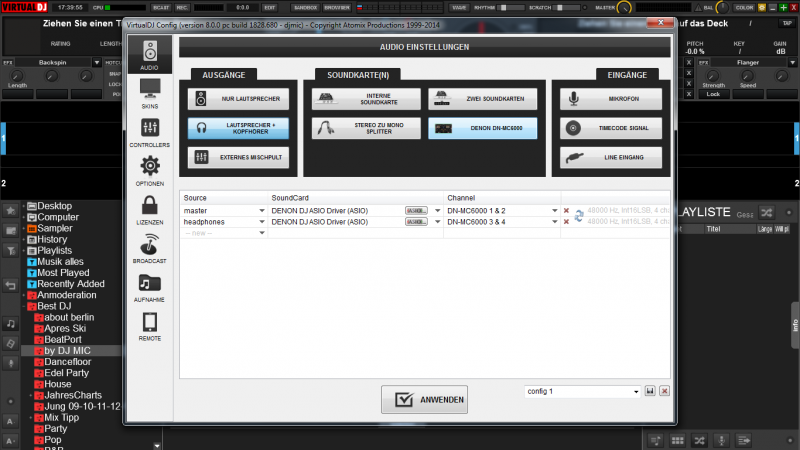Open the Audio settings section
Viewport: 800px width, 450px height.
(149, 55)
